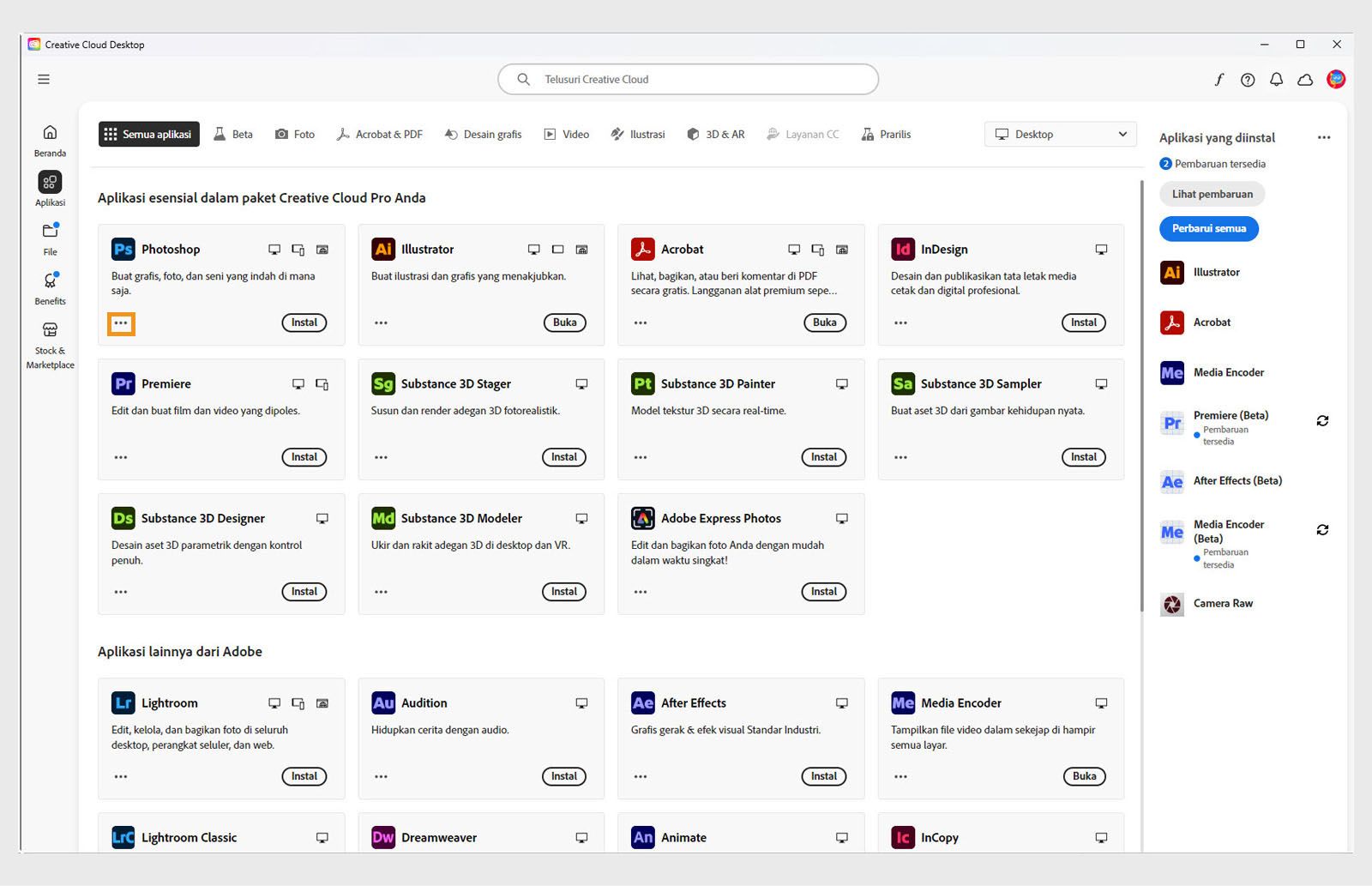Click the cloud sync status icon
Image resolution: width=1372 pixels, height=886 pixels.
point(1305,80)
